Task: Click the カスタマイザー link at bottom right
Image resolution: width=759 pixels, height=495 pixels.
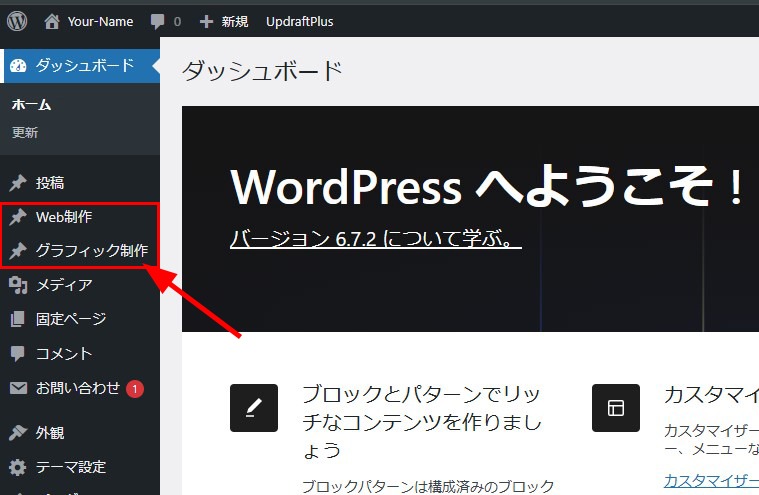Action: 712,480
